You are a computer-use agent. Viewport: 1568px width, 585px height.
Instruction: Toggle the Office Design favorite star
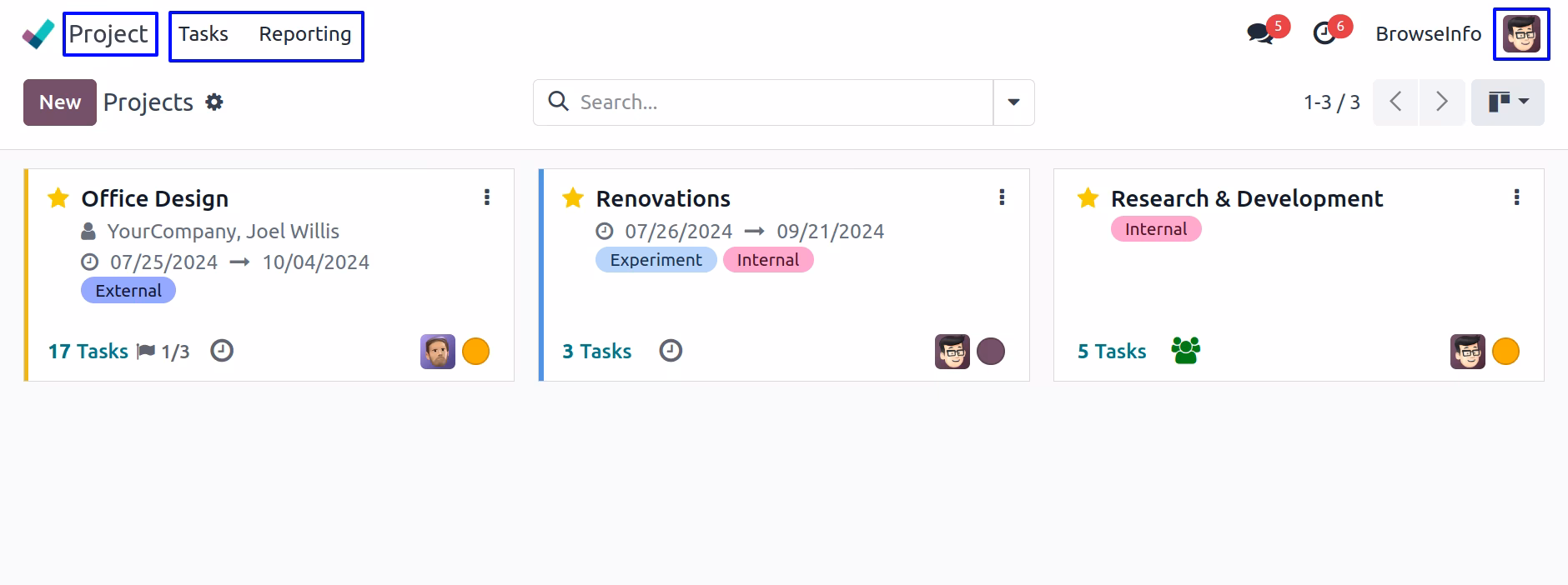[58, 198]
